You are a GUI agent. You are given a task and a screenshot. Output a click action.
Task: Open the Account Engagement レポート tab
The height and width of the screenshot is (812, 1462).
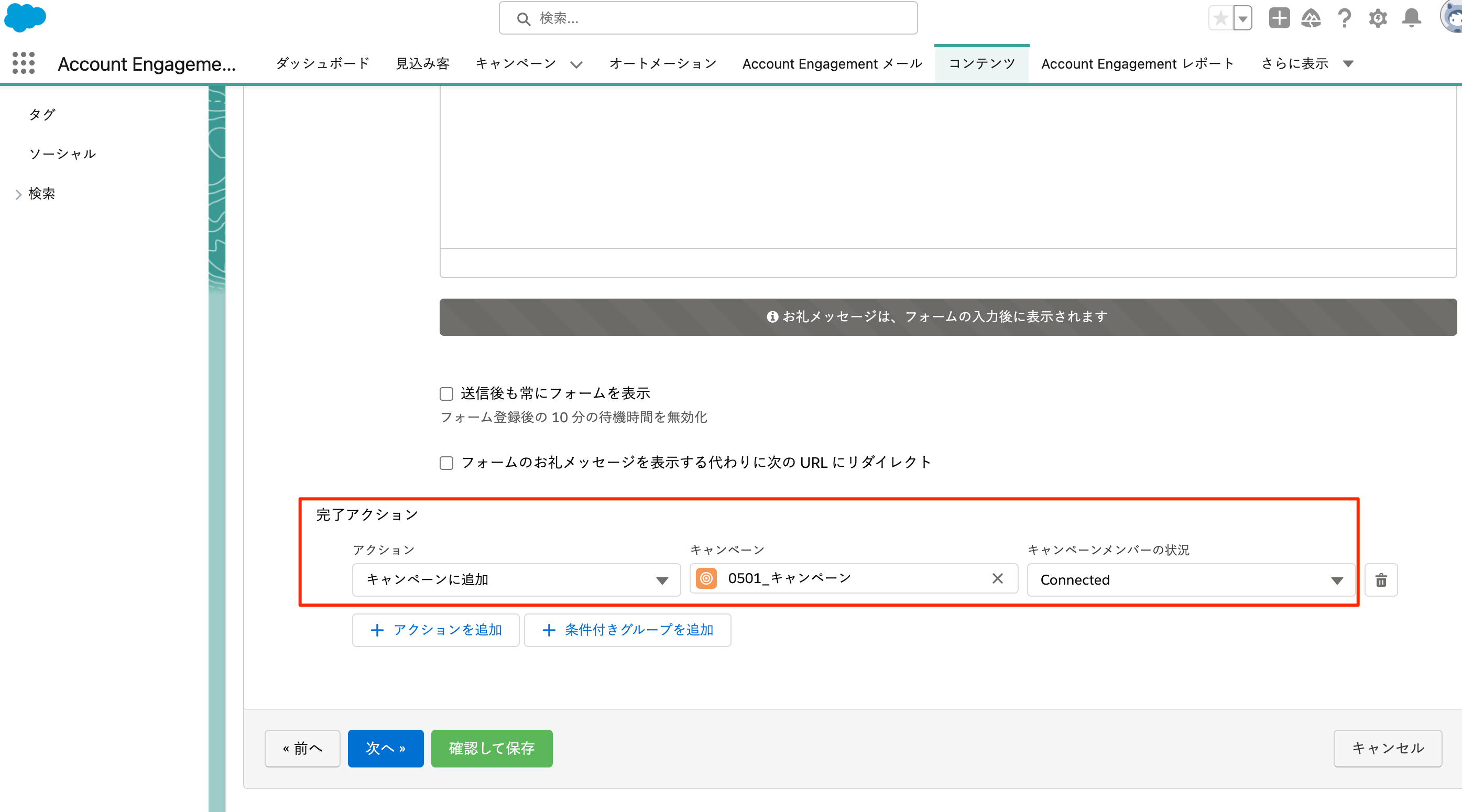(x=1137, y=63)
